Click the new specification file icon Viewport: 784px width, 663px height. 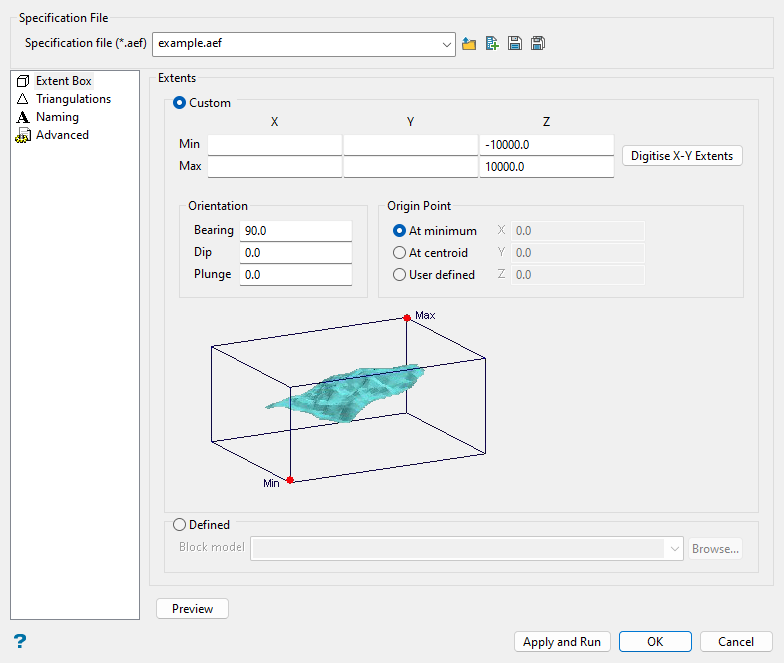(492, 44)
